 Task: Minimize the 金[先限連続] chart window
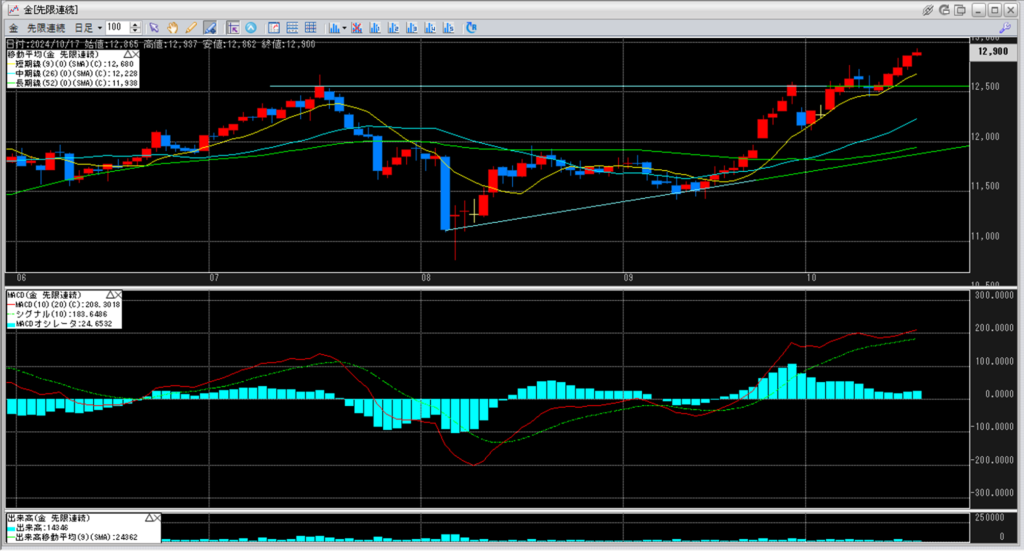point(978,10)
